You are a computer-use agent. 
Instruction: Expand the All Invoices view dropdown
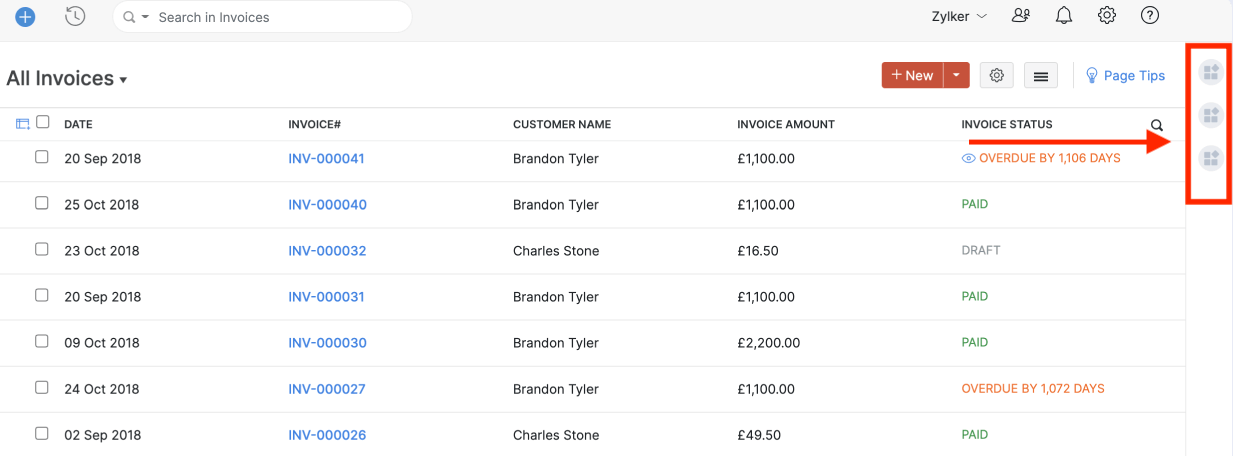tap(123, 80)
